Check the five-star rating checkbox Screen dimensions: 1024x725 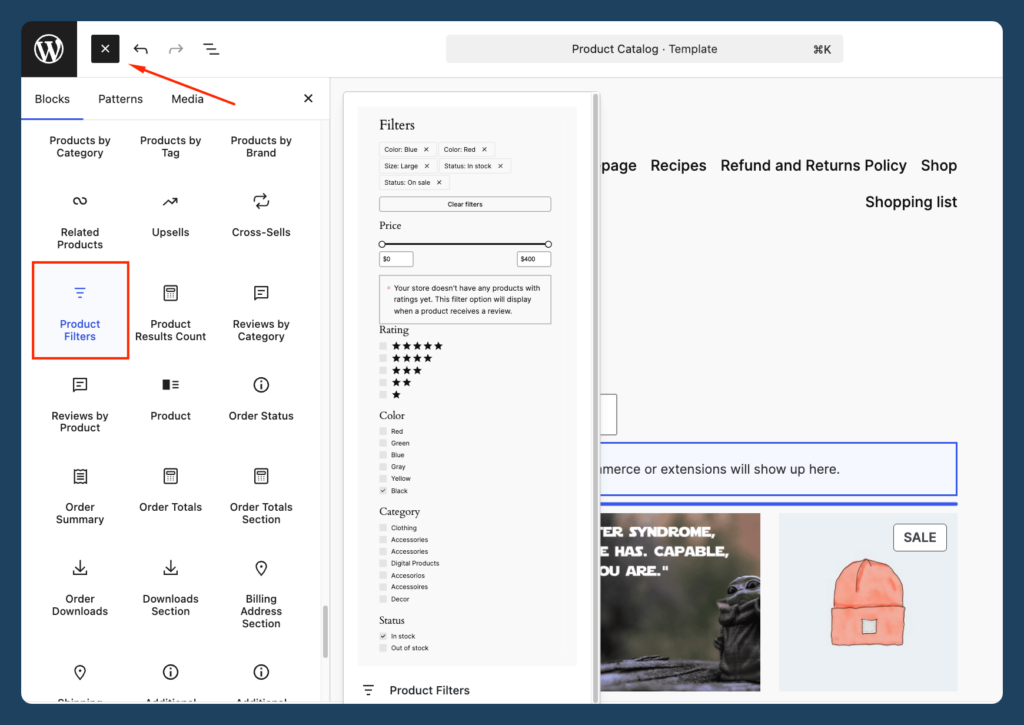[383, 346]
